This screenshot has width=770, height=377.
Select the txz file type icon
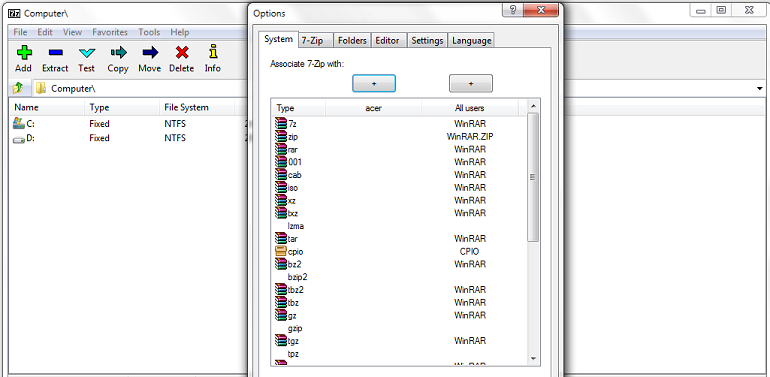pyautogui.click(x=281, y=213)
